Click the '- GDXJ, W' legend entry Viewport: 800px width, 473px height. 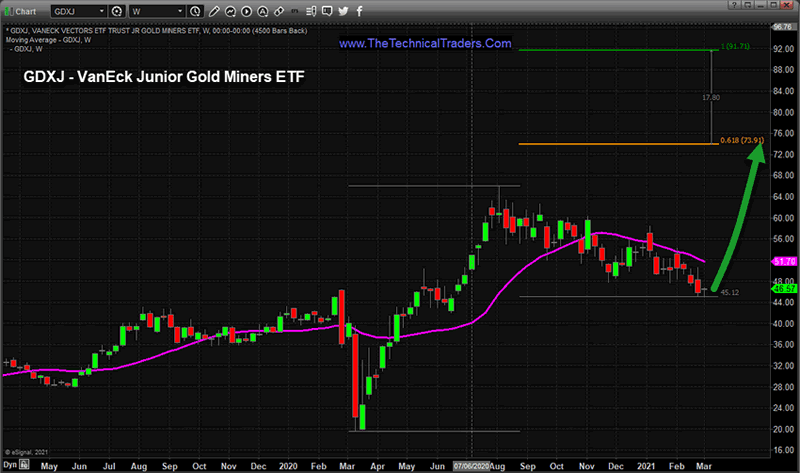tap(26, 49)
